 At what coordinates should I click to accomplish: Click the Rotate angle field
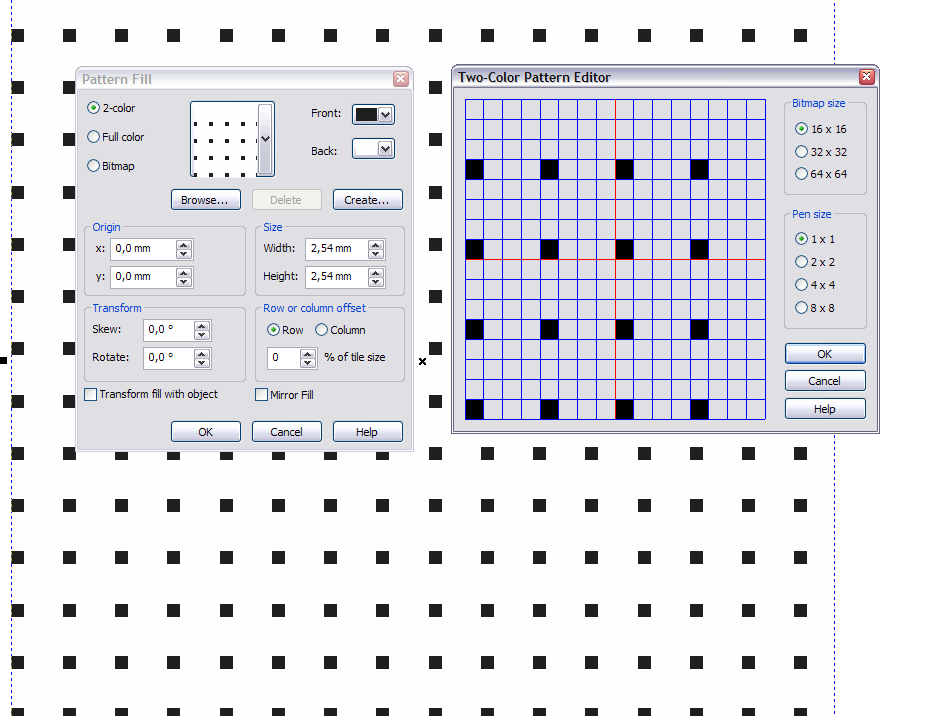(x=169, y=357)
